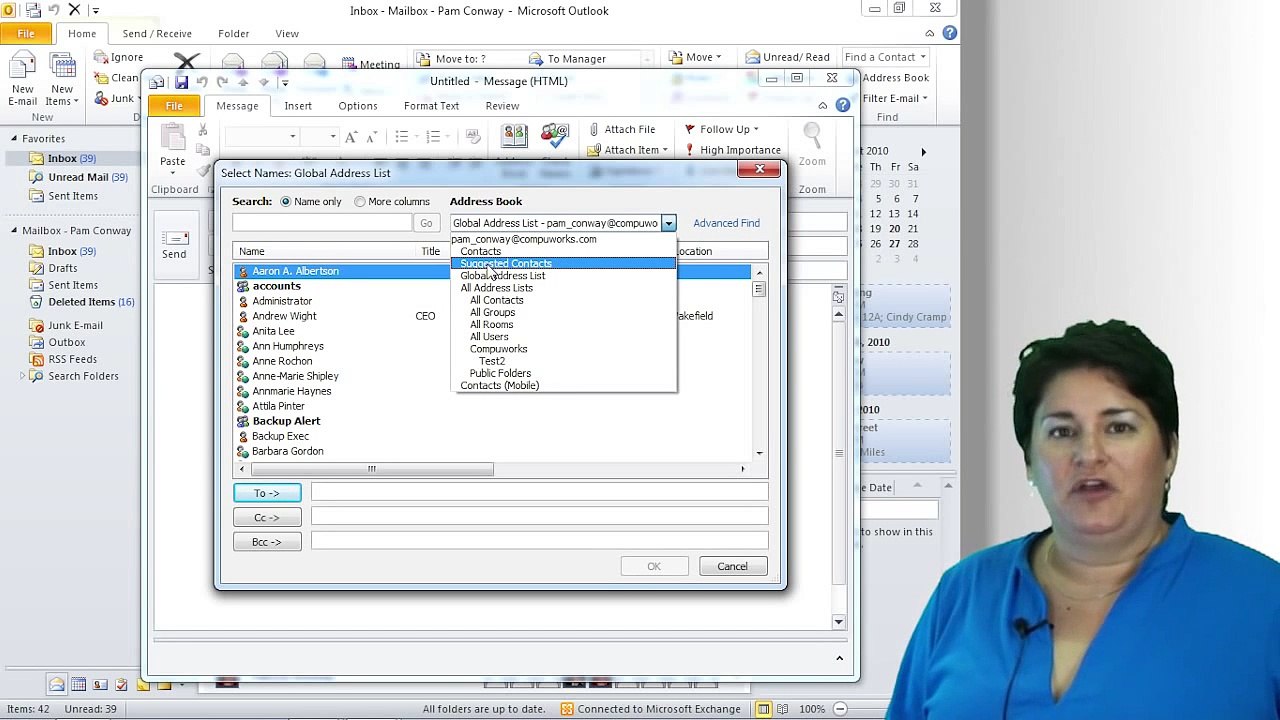Switch to Normal view in status bar
This screenshot has height=720, width=1280.
click(763, 709)
